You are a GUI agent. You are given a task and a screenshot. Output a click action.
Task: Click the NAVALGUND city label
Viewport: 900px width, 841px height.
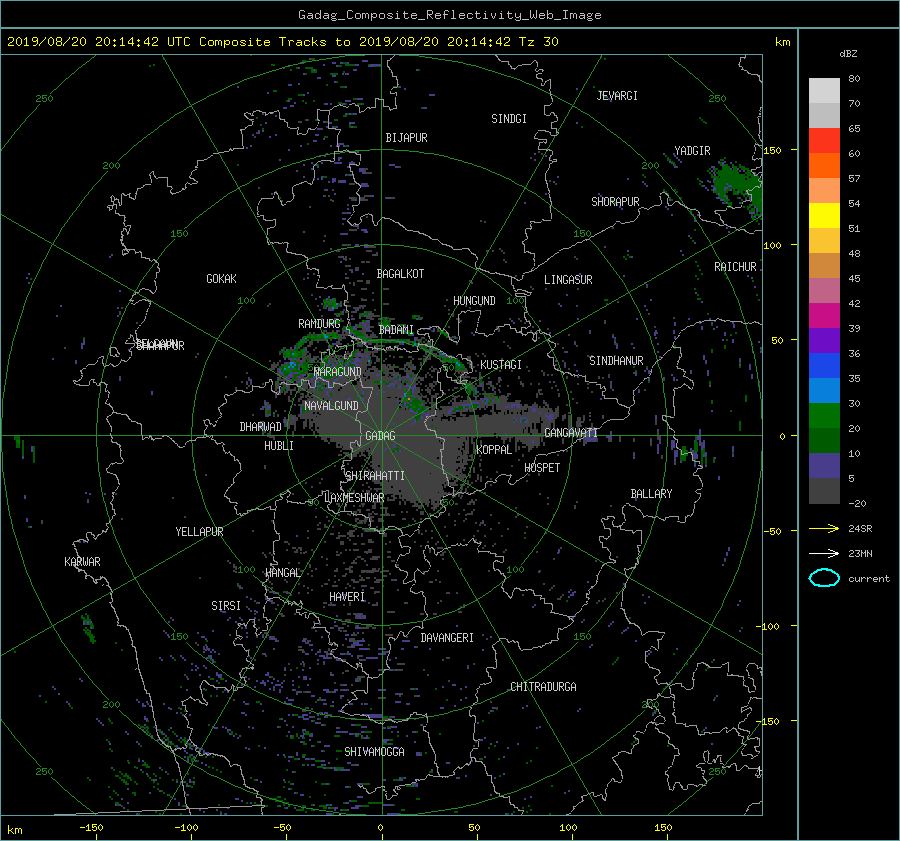(x=331, y=406)
